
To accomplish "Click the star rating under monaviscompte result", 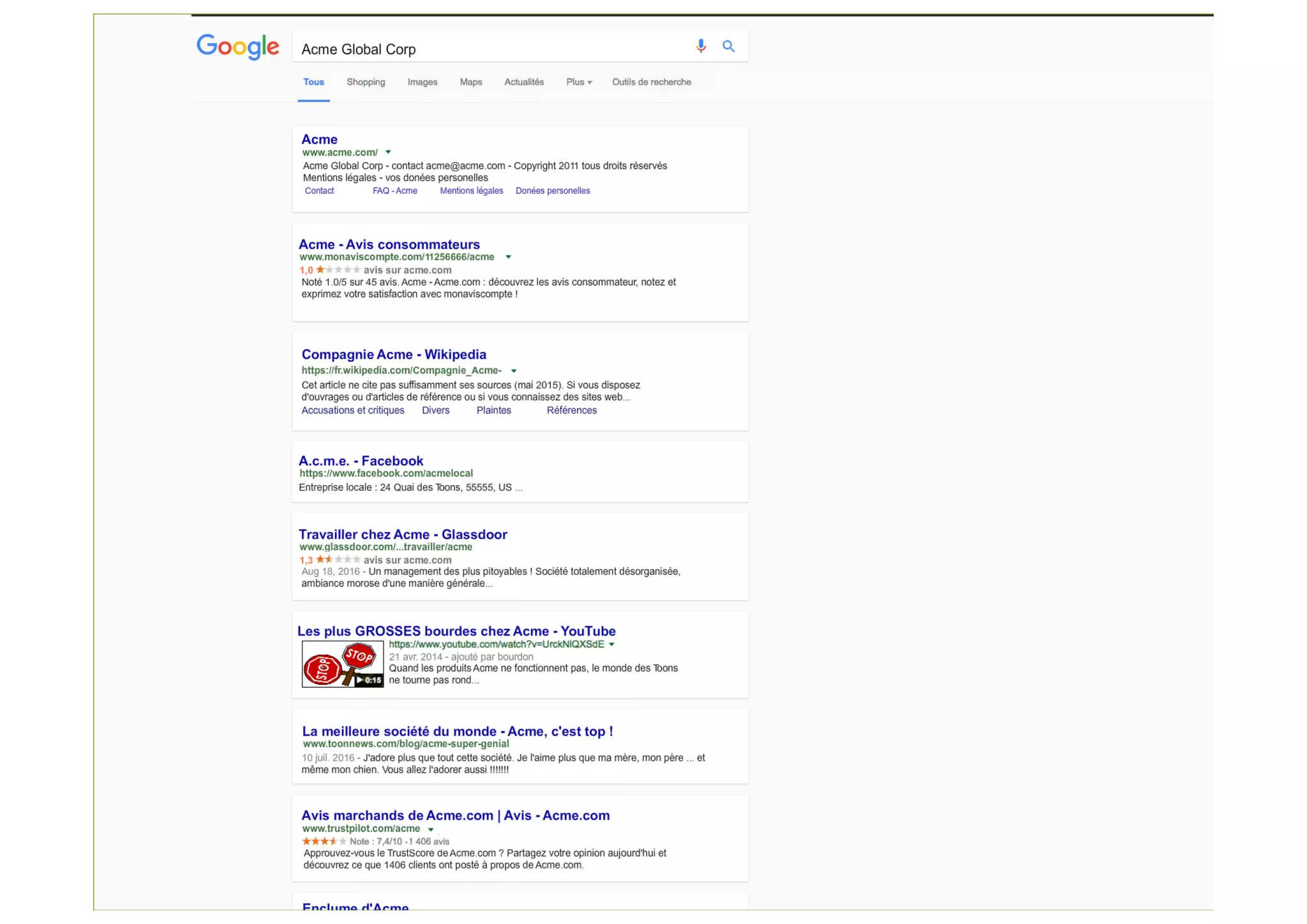I will tap(338, 270).
